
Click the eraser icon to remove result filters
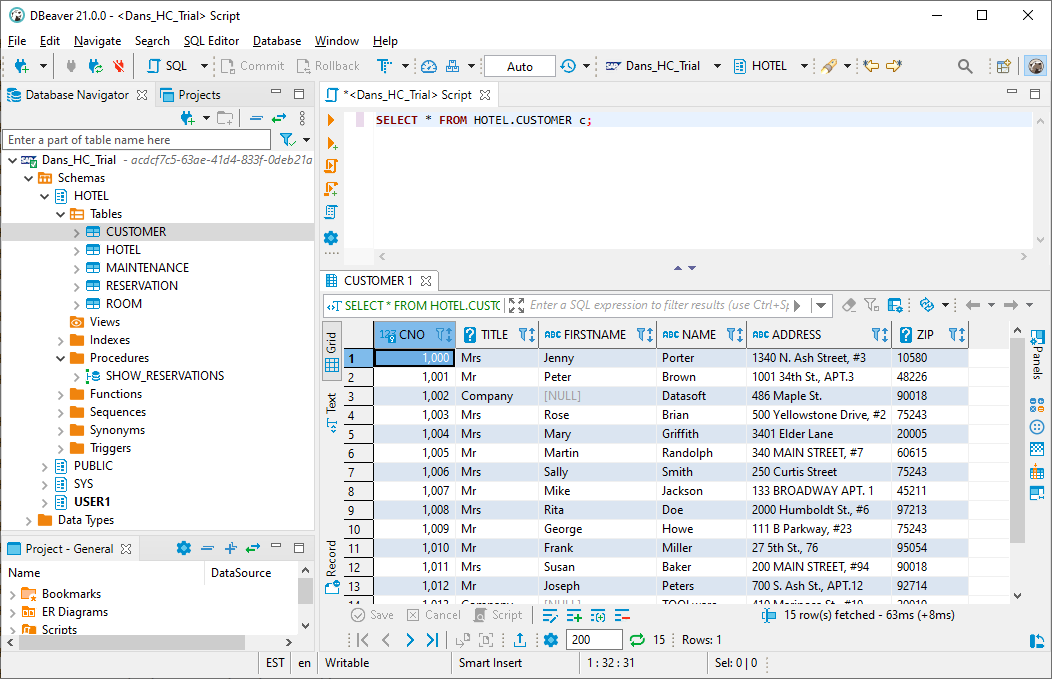(849, 305)
